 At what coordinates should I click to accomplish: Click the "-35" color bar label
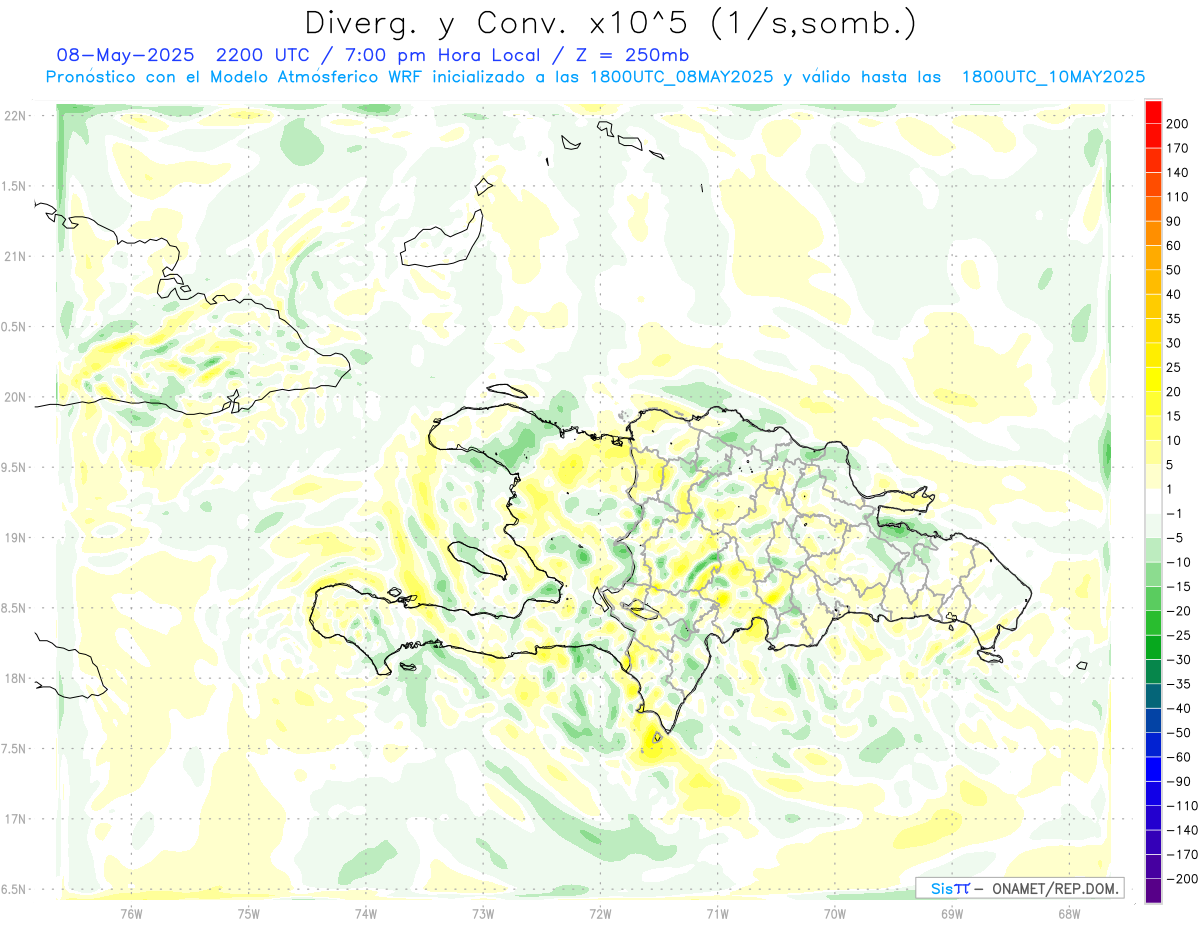pyautogui.click(x=1177, y=684)
